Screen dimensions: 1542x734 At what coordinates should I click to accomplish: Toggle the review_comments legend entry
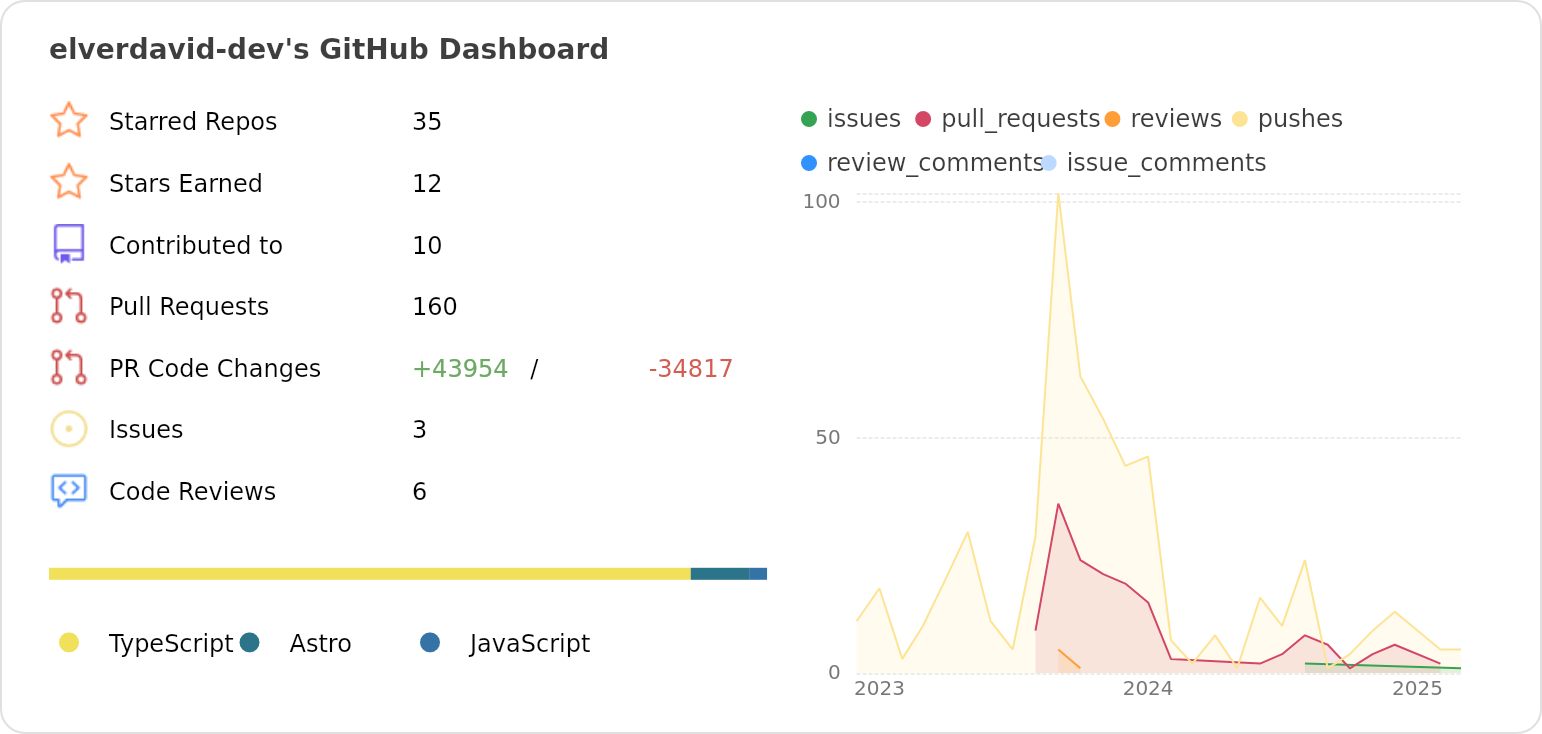[x=922, y=163]
